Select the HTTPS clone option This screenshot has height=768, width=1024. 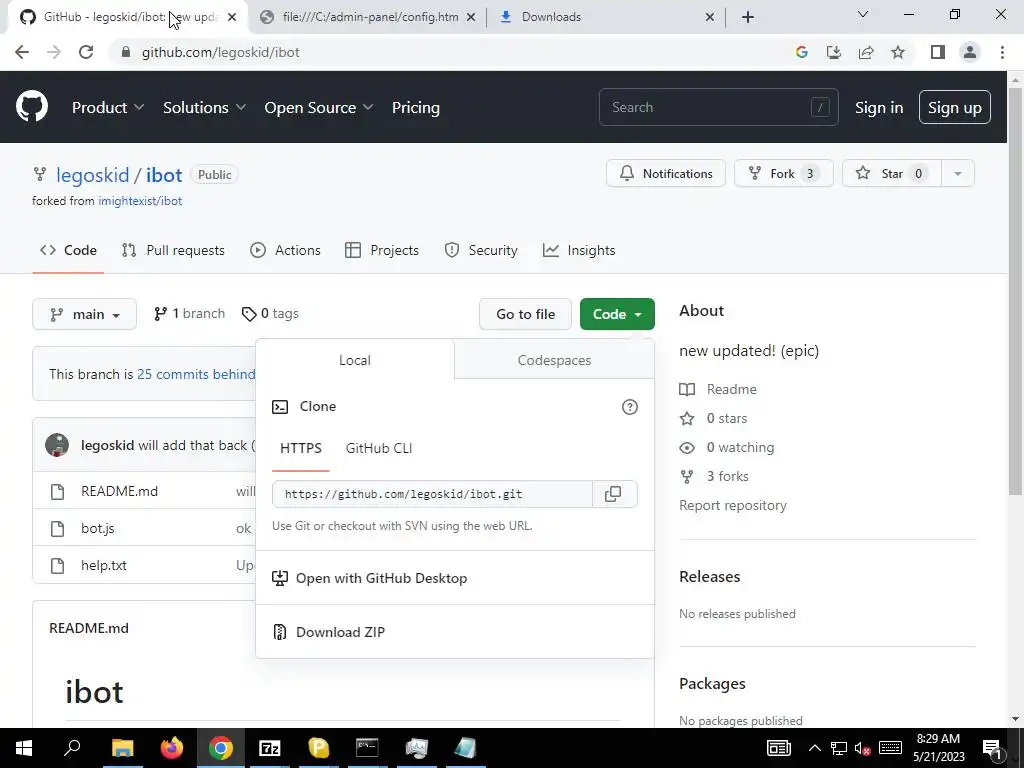(x=300, y=449)
